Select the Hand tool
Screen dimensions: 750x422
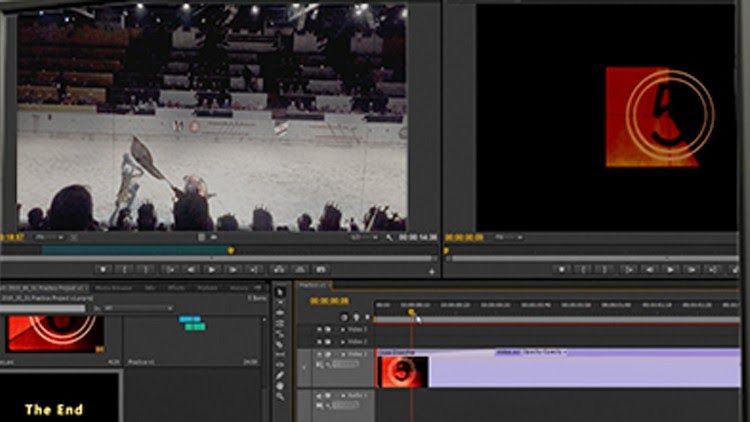[x=280, y=386]
